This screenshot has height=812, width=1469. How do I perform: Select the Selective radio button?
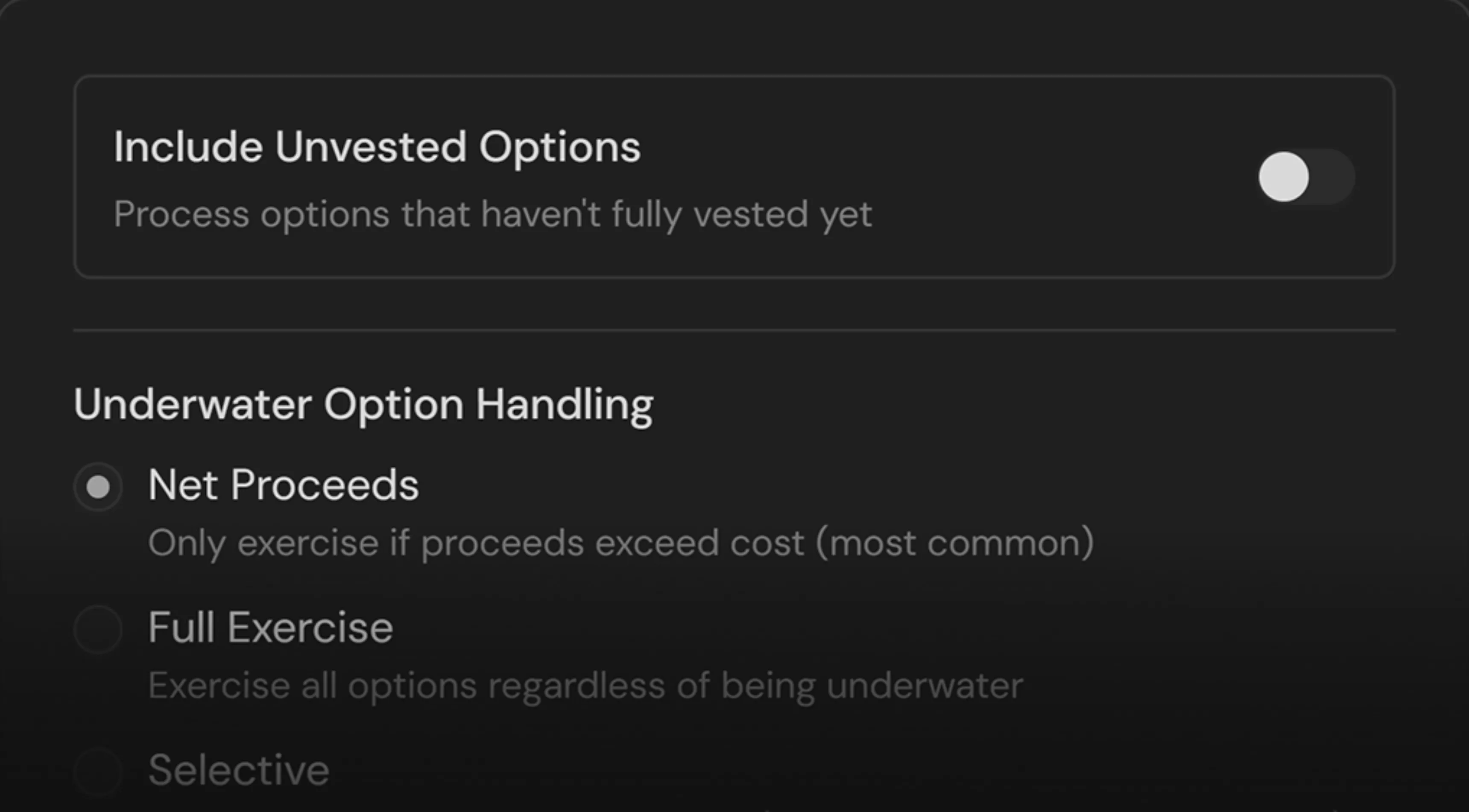[98, 771]
